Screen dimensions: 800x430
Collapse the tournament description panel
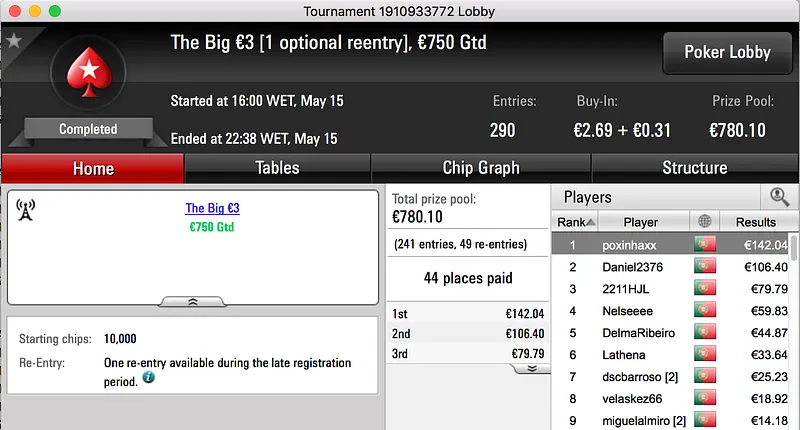click(192, 300)
